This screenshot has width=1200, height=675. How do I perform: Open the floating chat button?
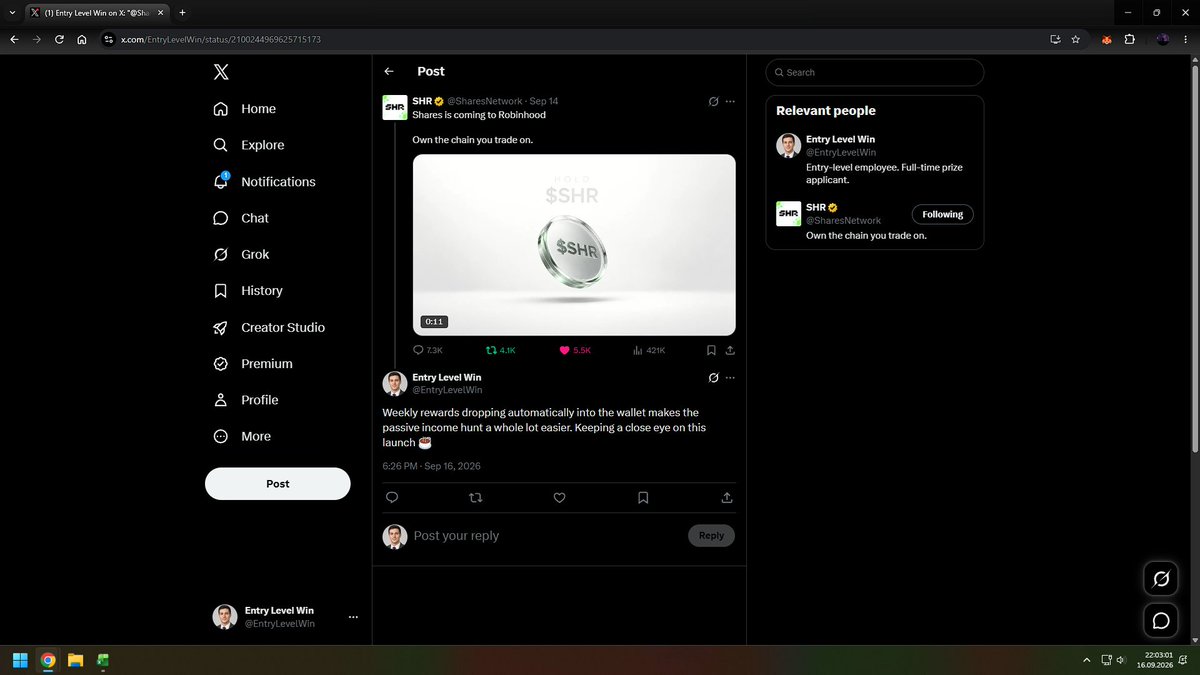pos(1161,621)
